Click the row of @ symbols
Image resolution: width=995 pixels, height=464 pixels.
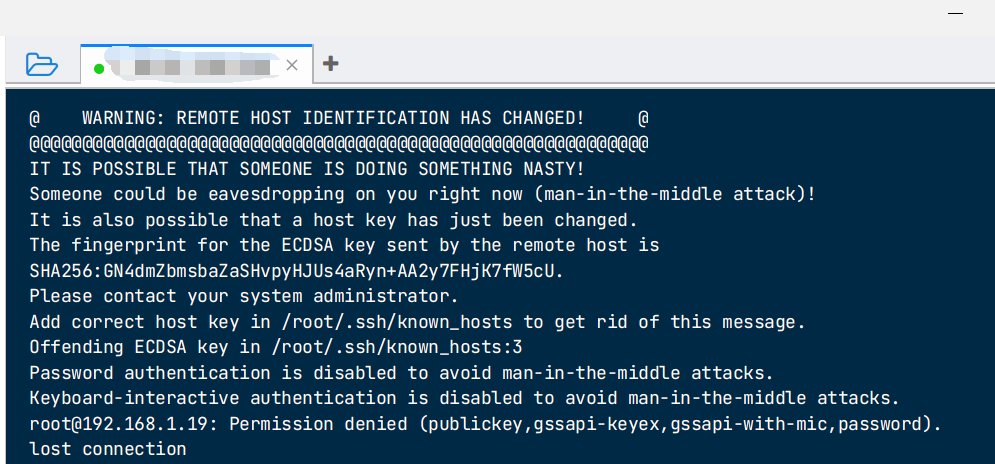pyautogui.click(x=339, y=143)
